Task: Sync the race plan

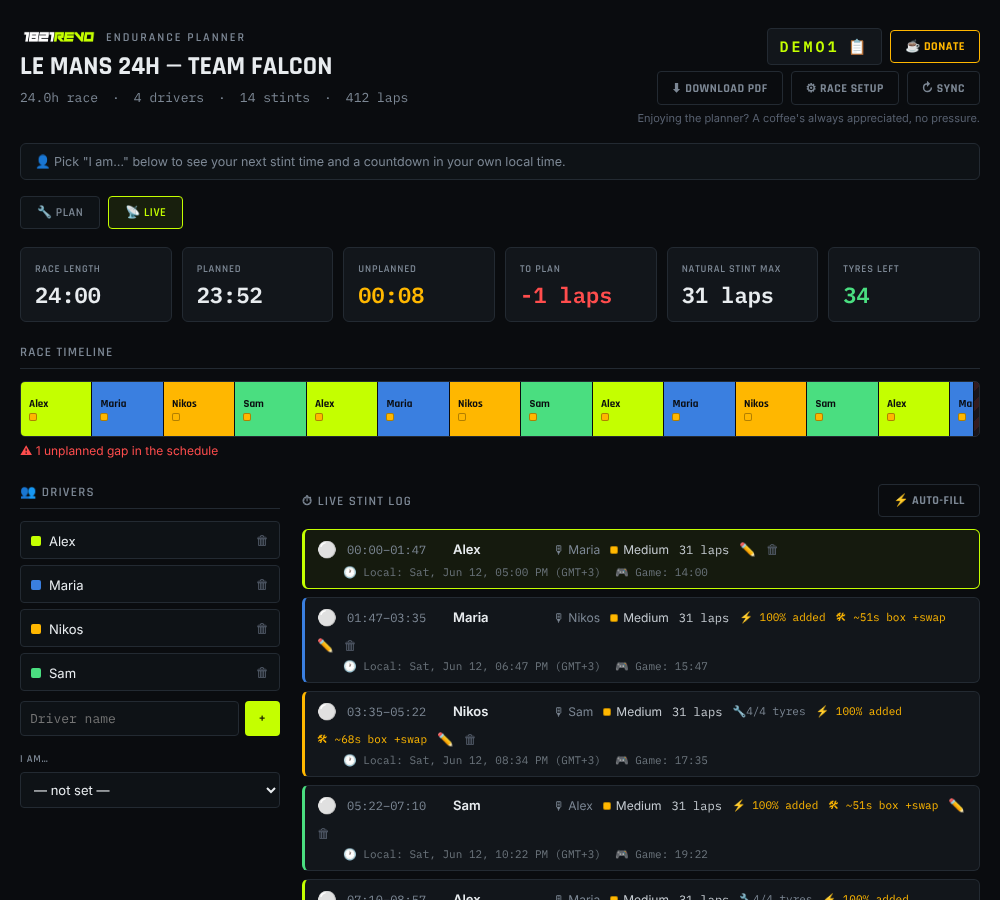Action: click(x=943, y=88)
